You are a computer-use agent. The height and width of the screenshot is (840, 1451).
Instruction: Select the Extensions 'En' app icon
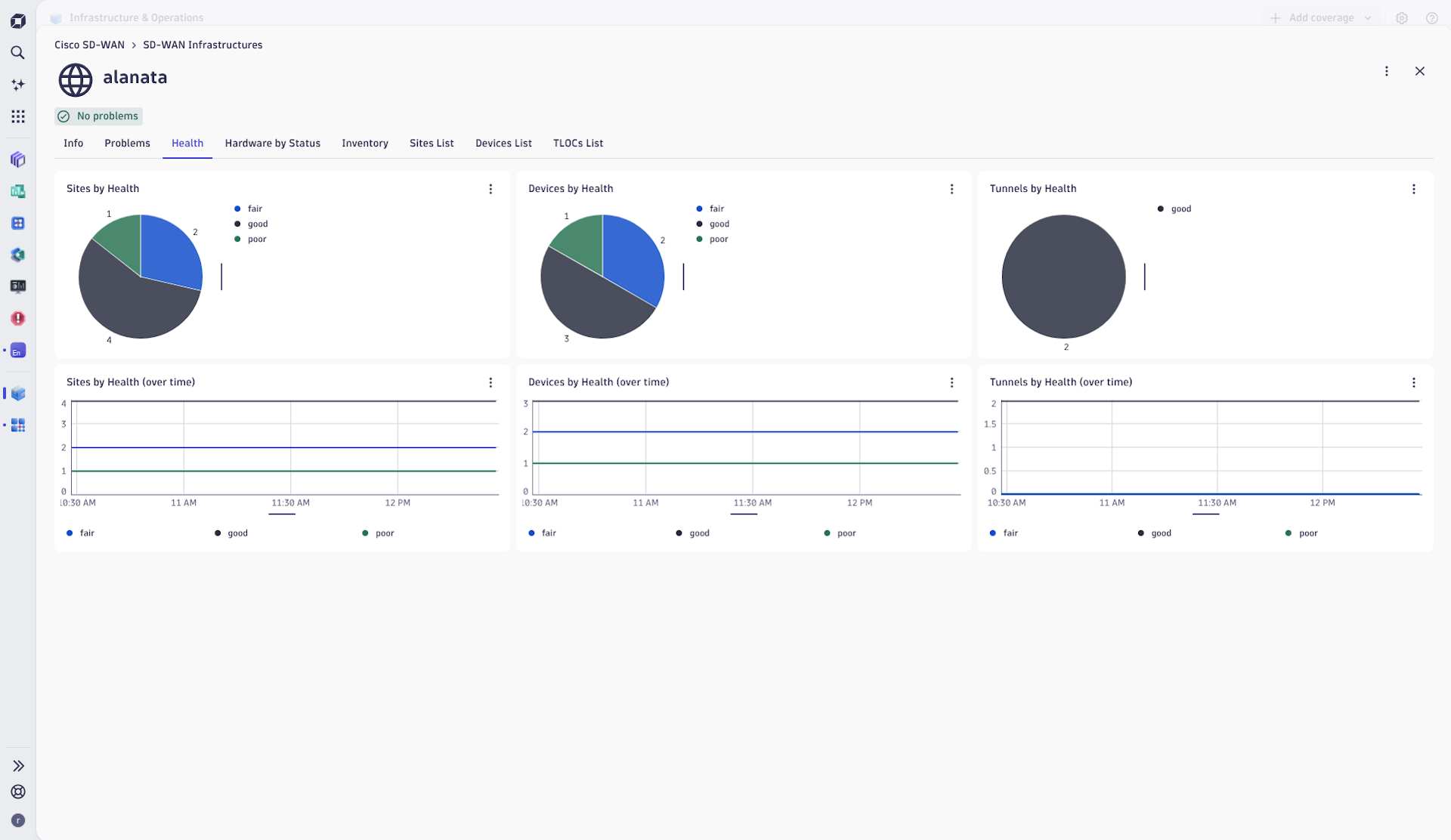coord(17,350)
